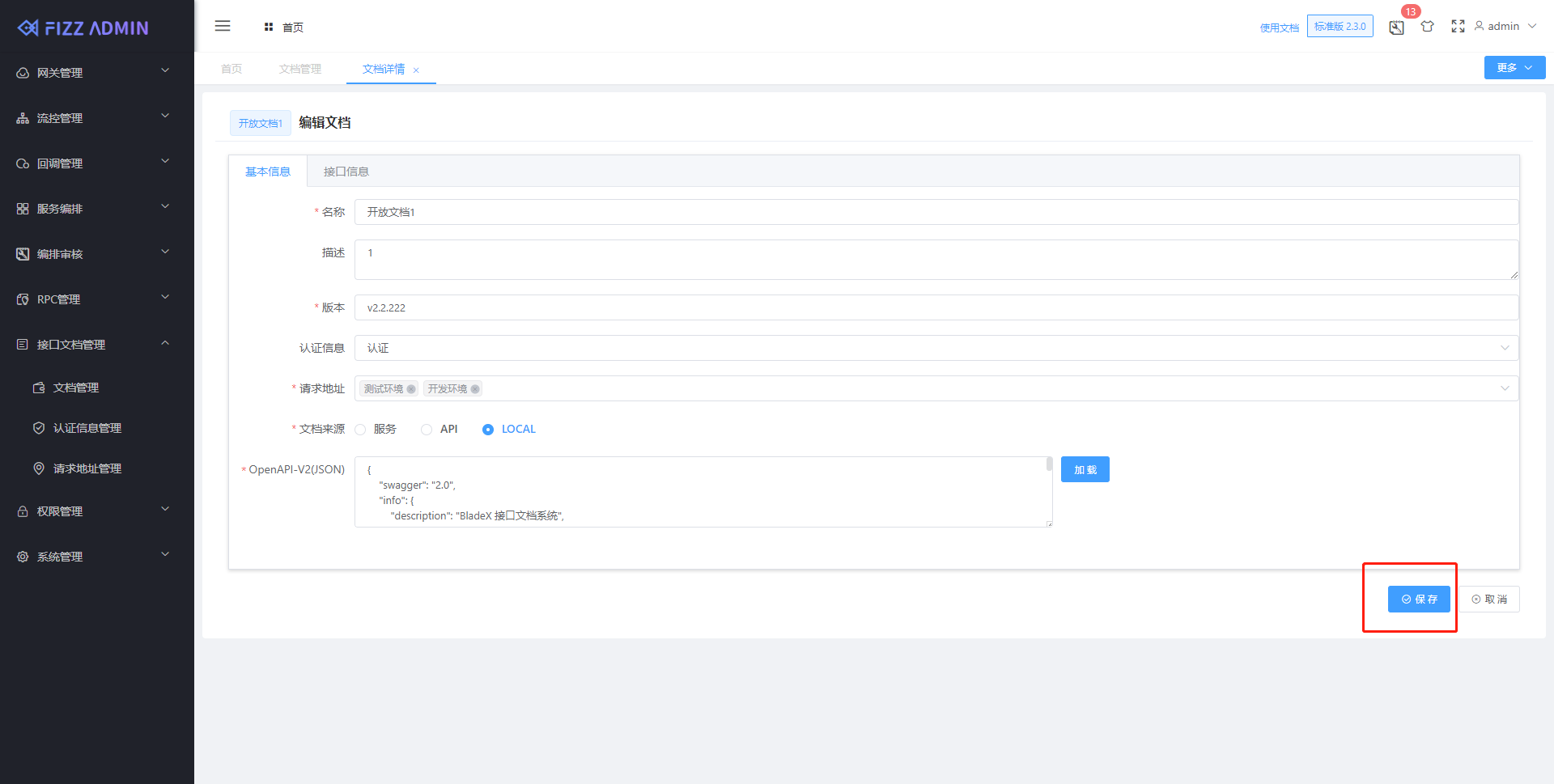This screenshot has width=1554, height=784.
Task: Remove the 开发环境 tag
Action: pos(475,389)
